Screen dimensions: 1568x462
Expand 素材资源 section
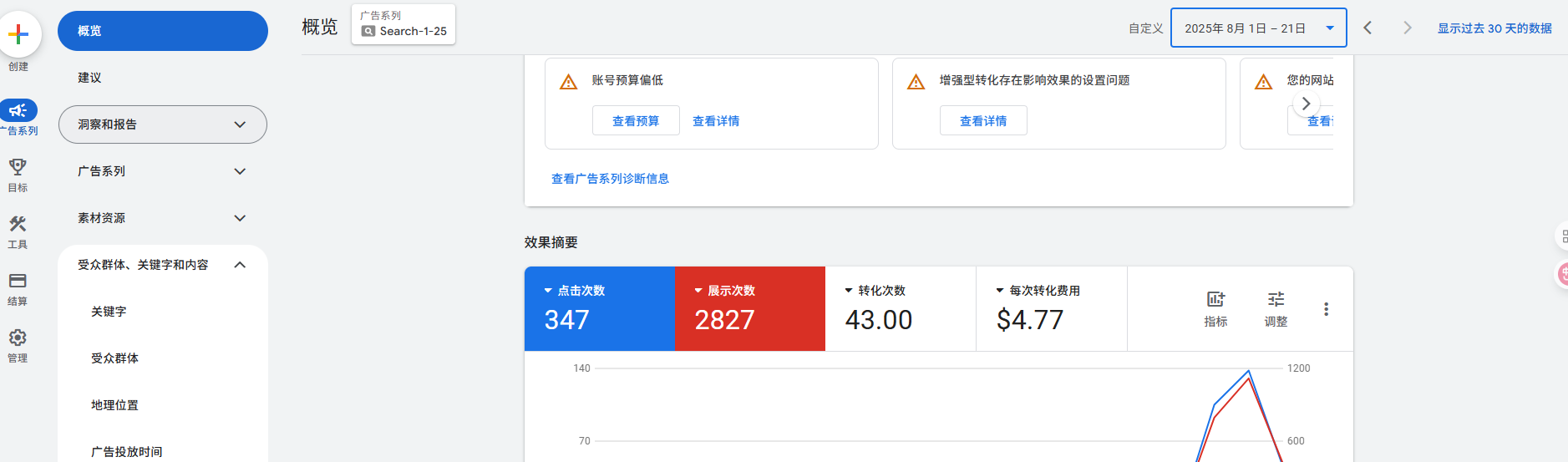[163, 218]
